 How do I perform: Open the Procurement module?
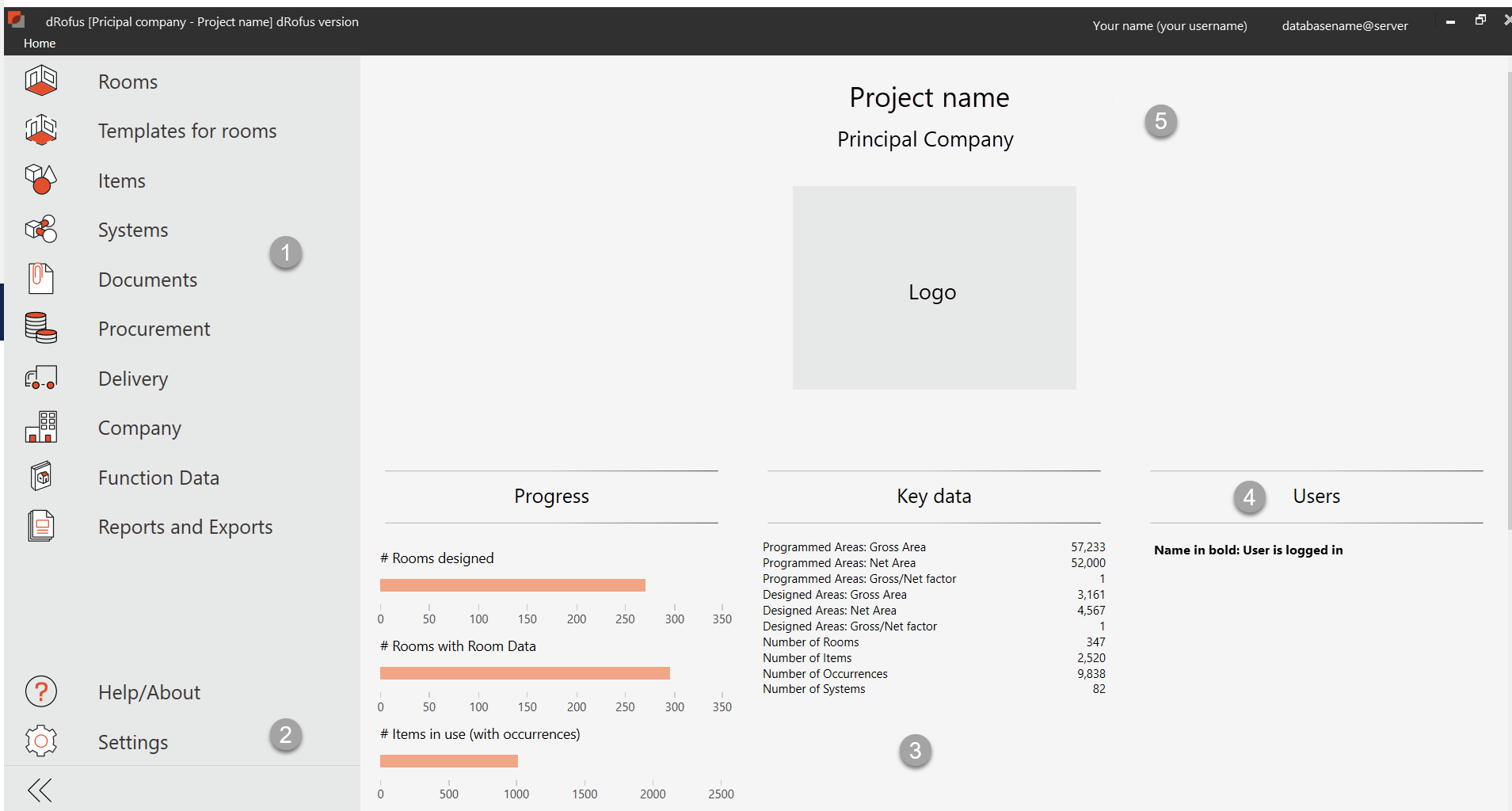click(154, 329)
